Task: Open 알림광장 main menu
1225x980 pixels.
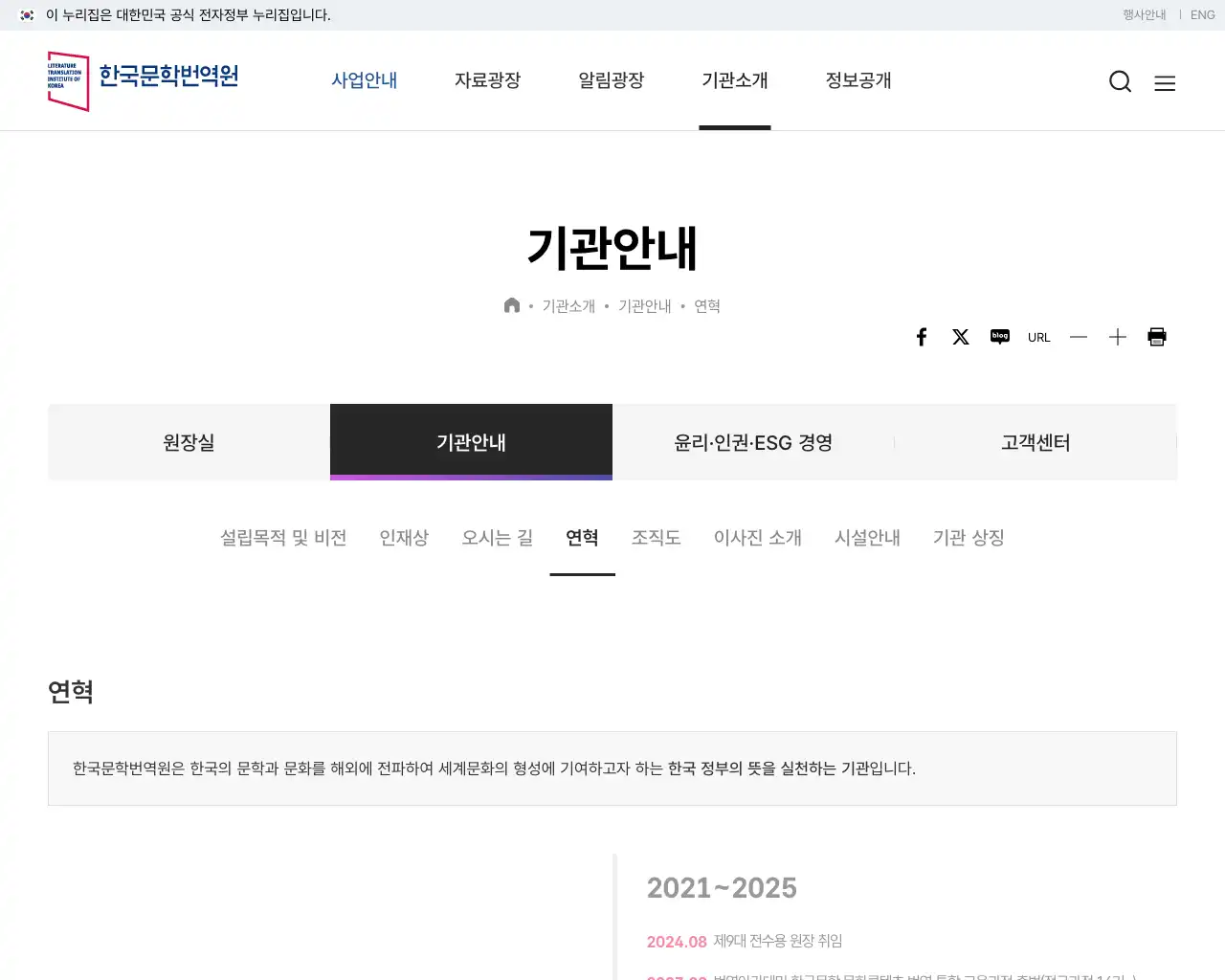Action: [612, 80]
